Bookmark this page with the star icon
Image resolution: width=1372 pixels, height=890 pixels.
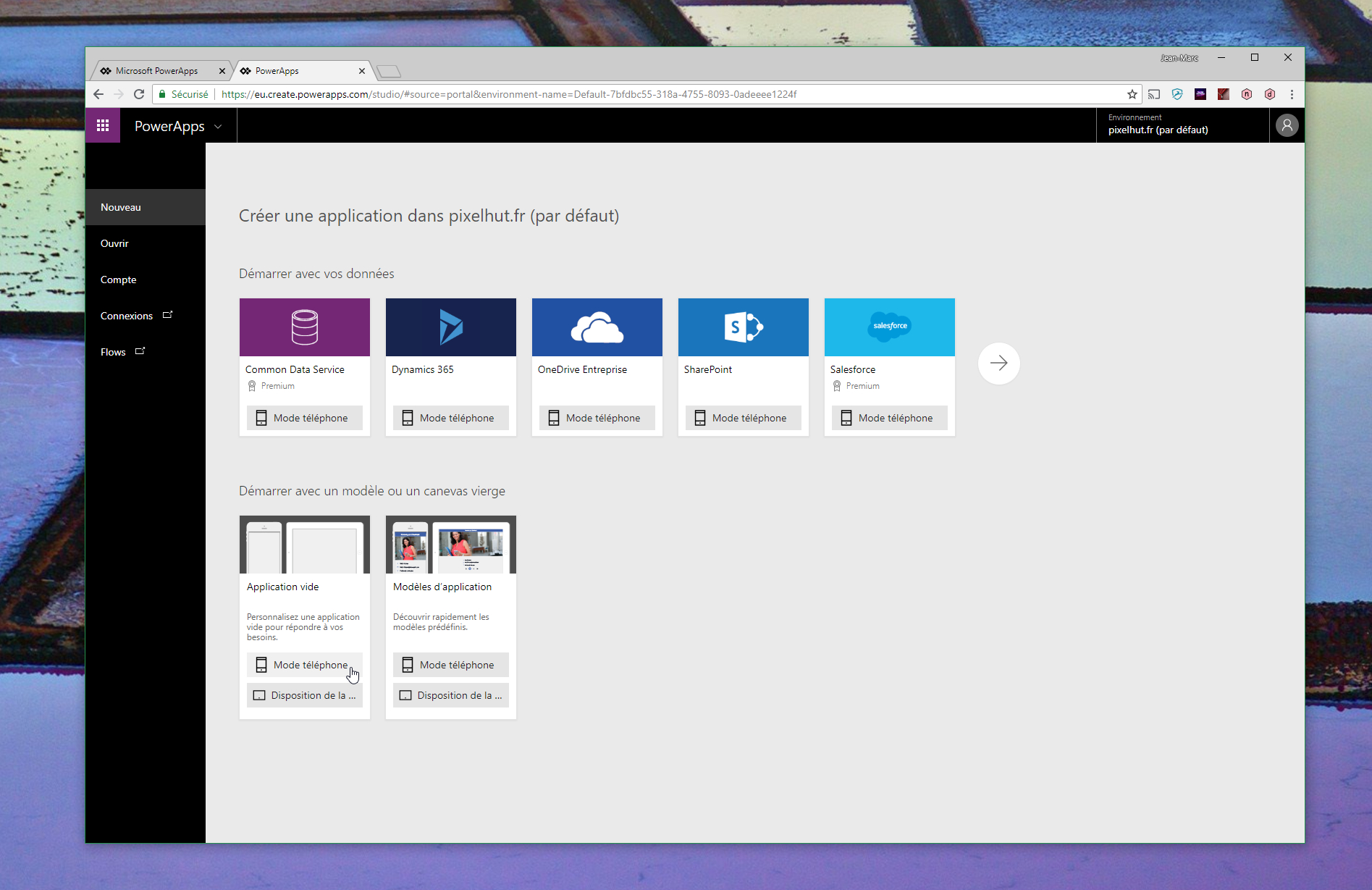coord(1132,94)
